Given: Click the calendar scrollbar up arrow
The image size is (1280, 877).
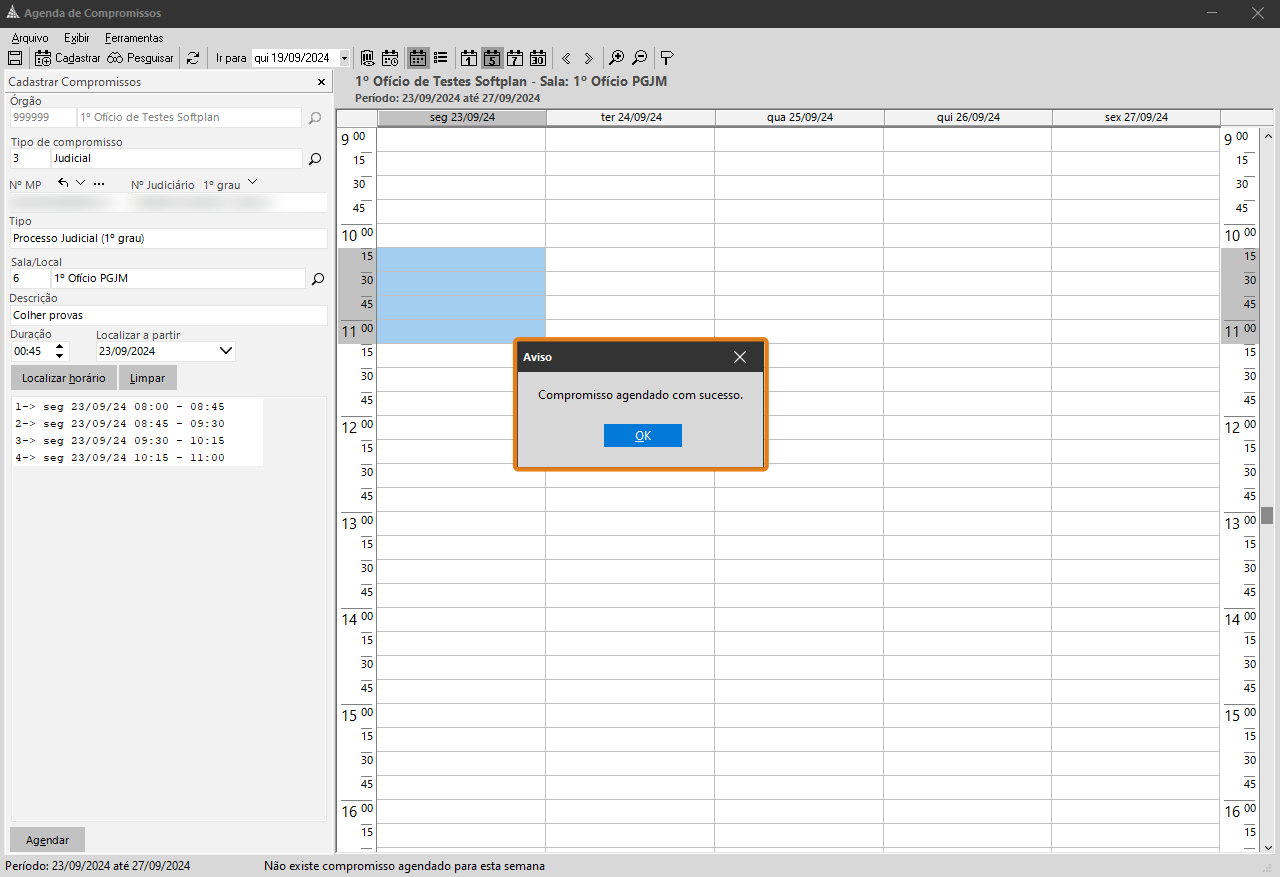Looking at the screenshot, I should click(x=1267, y=137).
